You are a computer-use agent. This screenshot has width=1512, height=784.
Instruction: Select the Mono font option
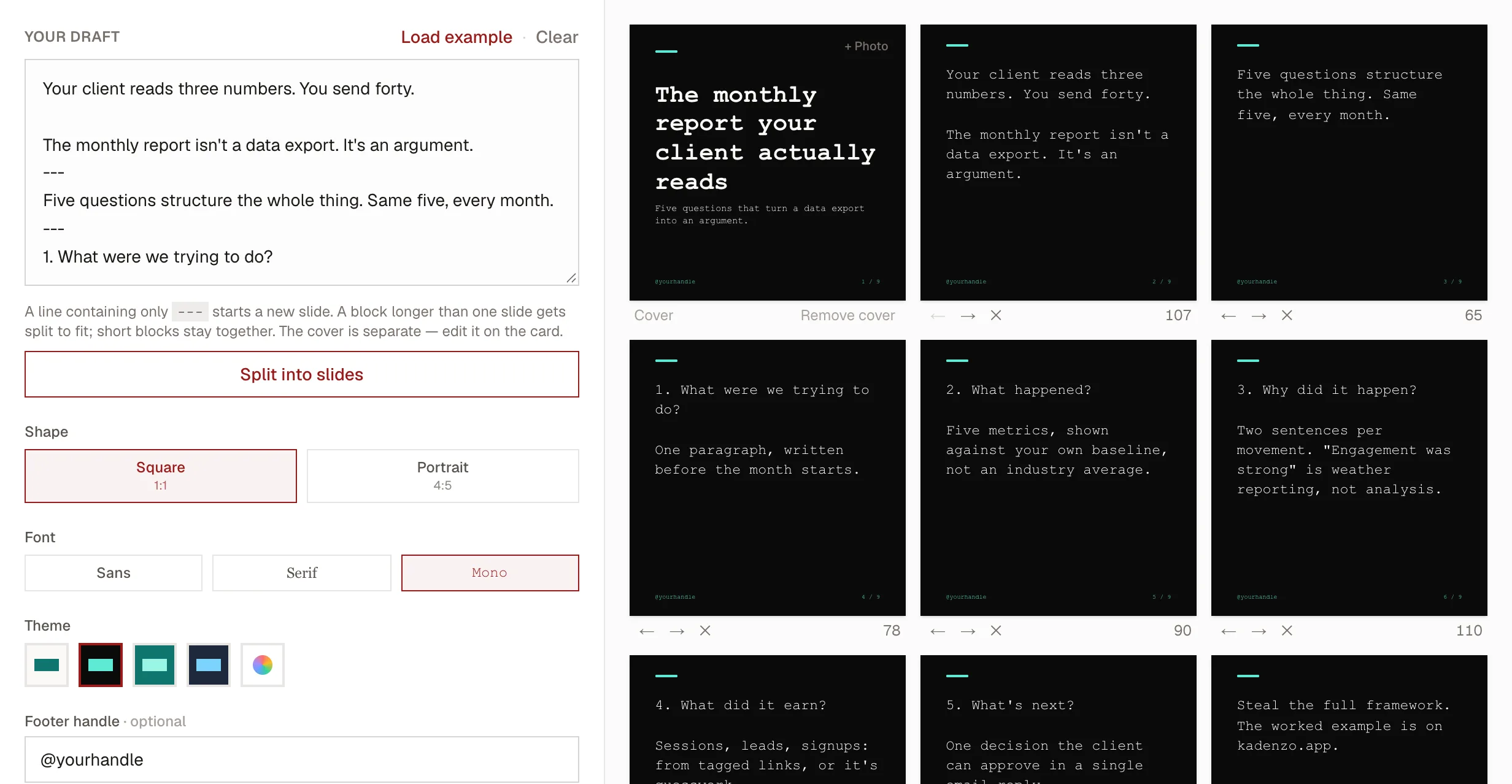pos(490,573)
